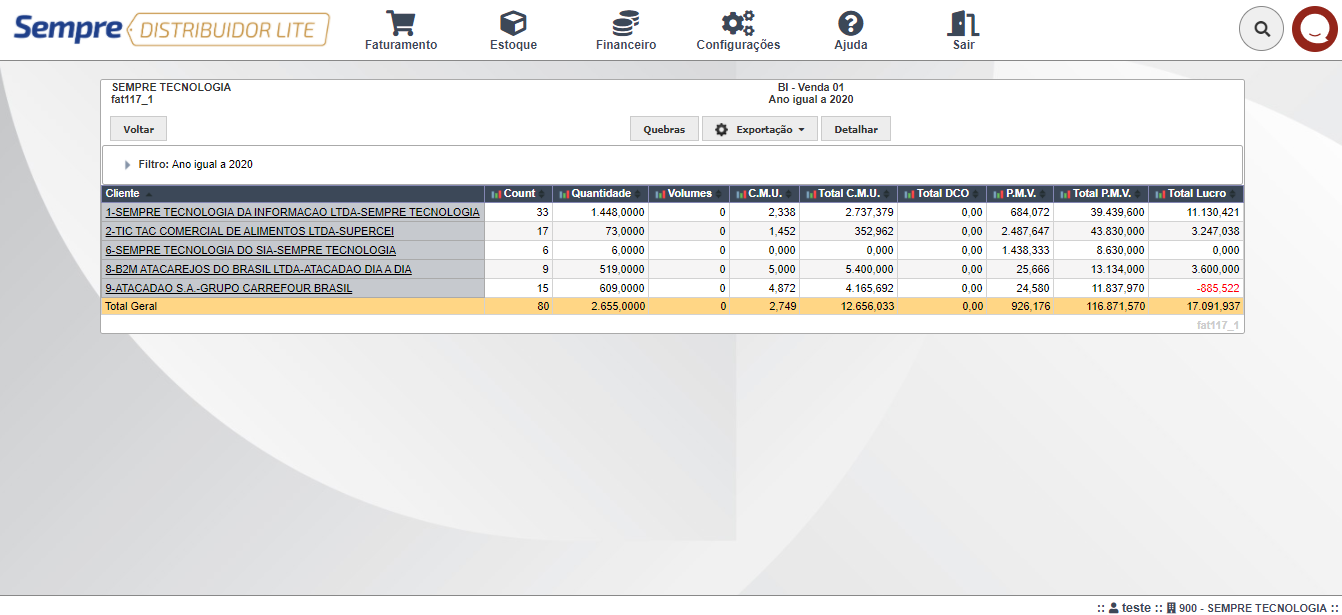The height and width of the screenshot is (615, 1342).
Task: Open the Financeiro coins menu
Action: 626,30
